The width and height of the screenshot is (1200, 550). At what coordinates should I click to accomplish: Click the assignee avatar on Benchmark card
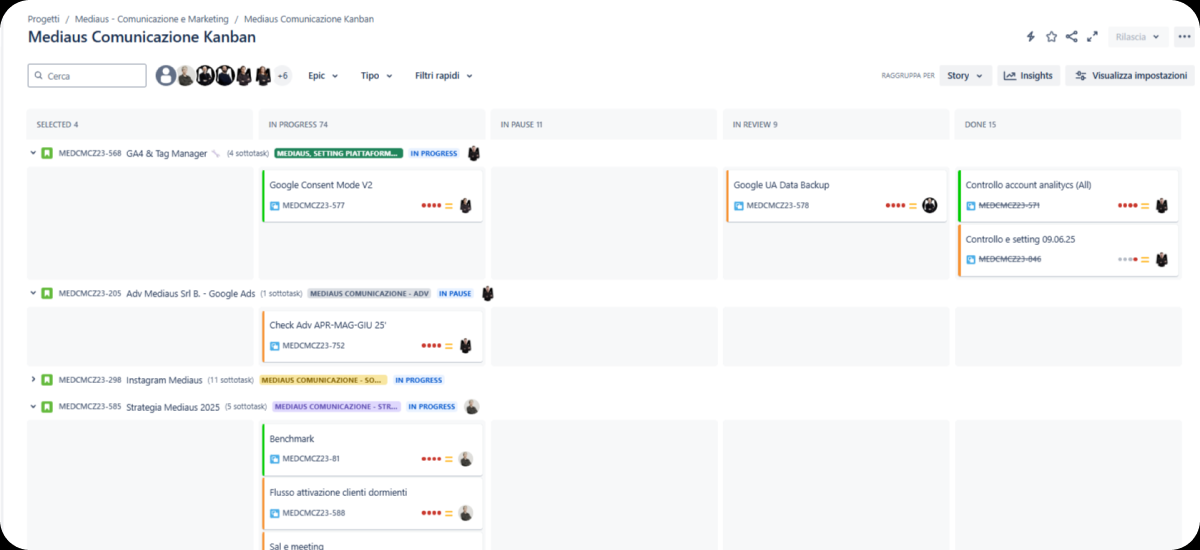[465, 459]
